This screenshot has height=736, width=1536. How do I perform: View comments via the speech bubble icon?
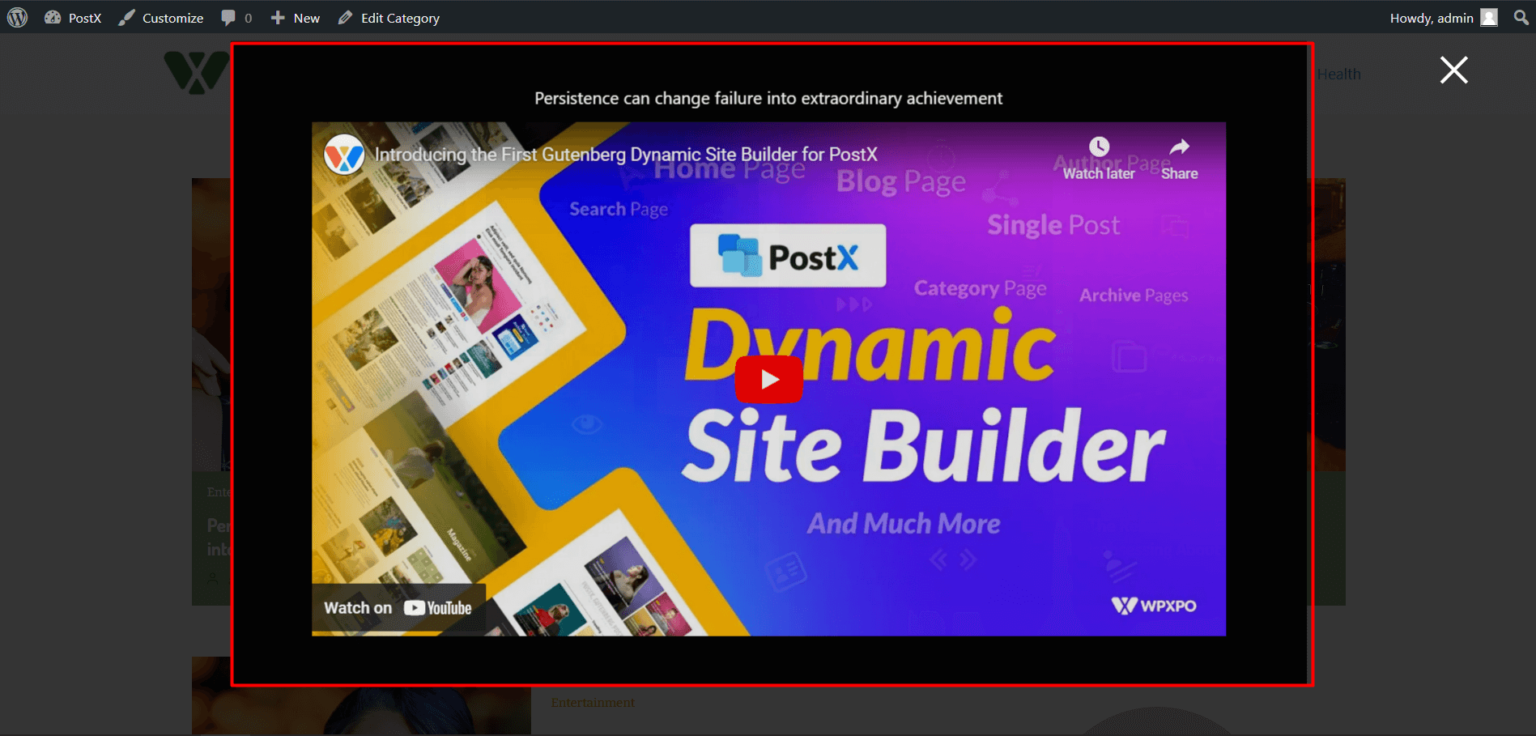click(229, 17)
